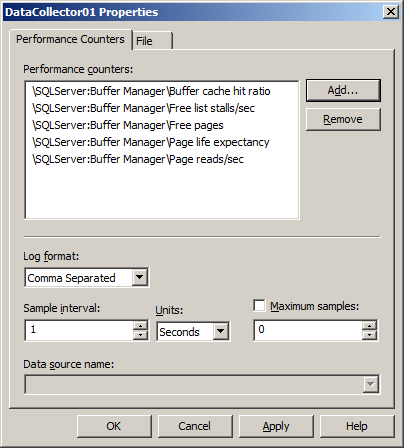
Task: Select the Page reads/sec counter
Action: tap(138, 159)
